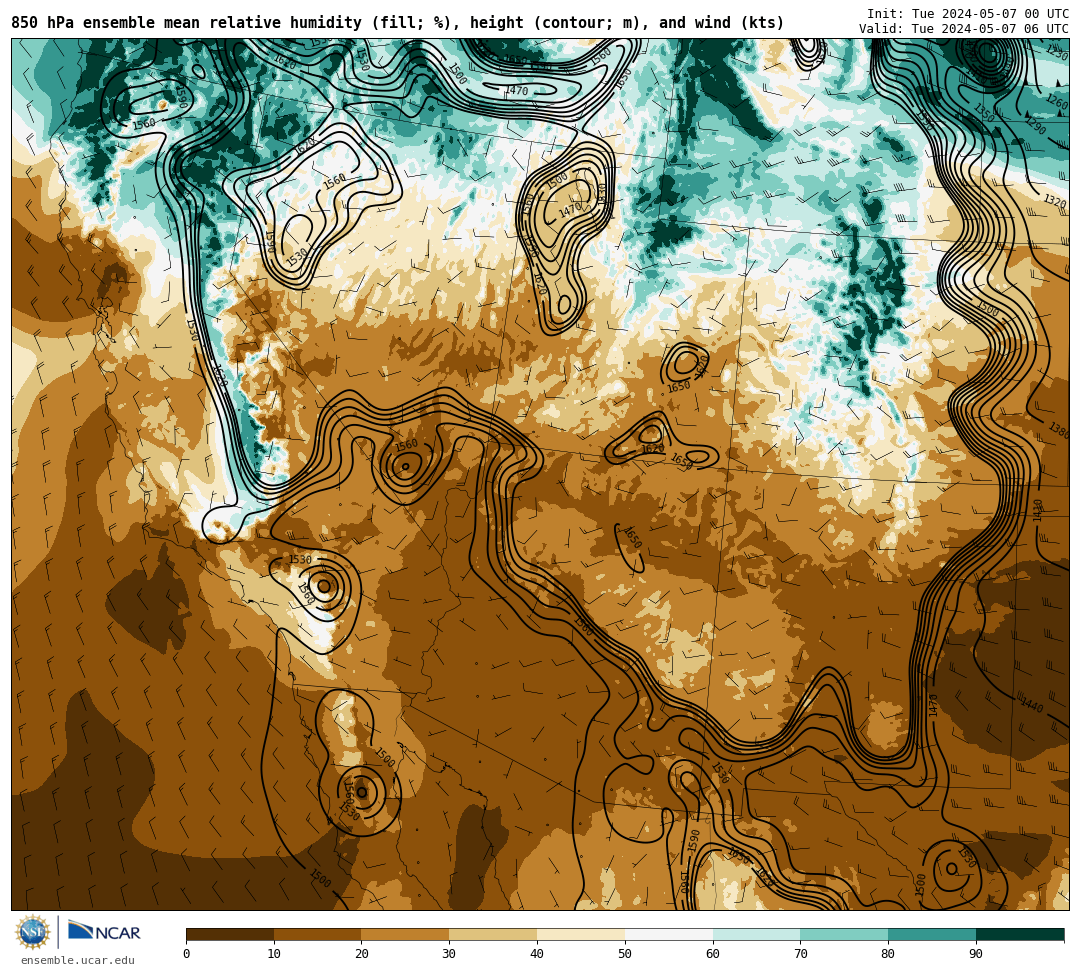Click the colorbar tick label 50

625,954
